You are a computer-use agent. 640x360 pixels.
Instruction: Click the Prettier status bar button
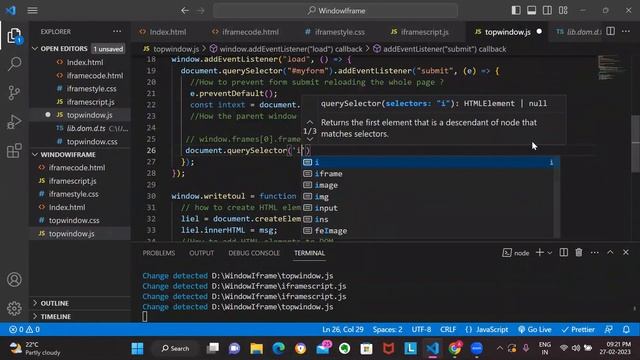(578, 329)
